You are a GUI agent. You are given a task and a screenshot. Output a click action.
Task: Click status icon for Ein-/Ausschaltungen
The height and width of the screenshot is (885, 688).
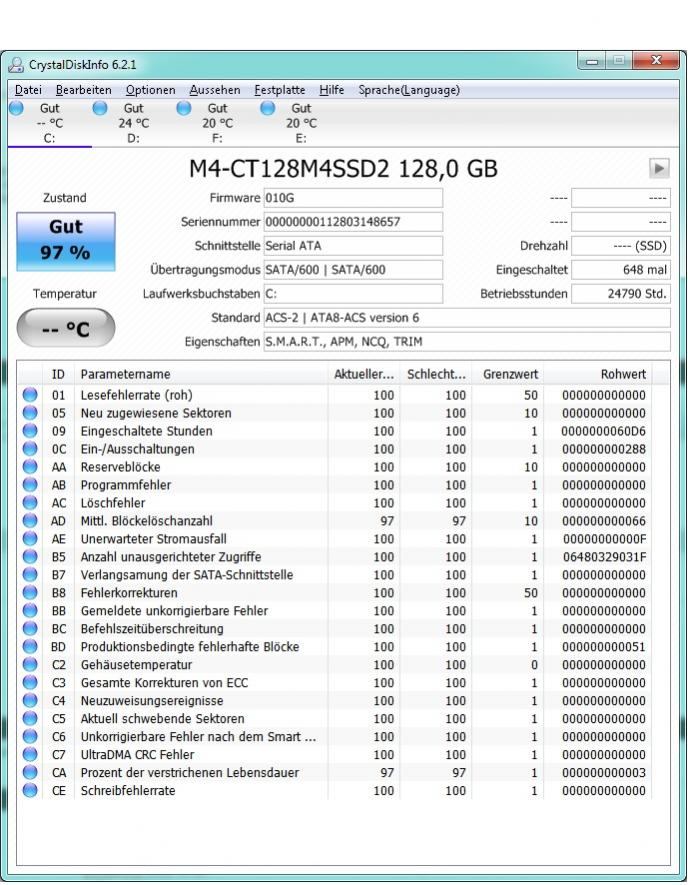click(x=30, y=449)
